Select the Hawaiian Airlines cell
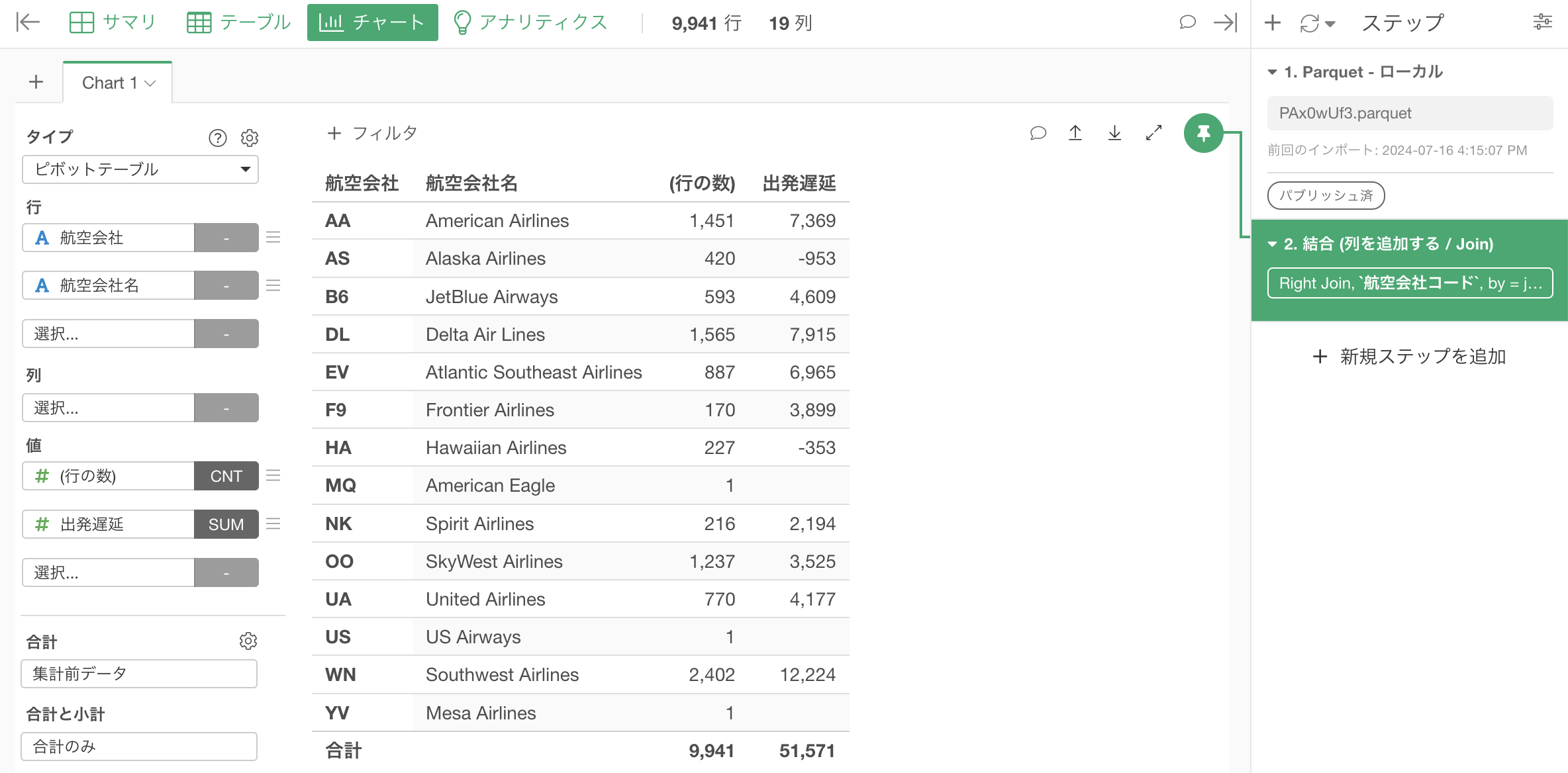The width and height of the screenshot is (1568, 773). click(496, 448)
